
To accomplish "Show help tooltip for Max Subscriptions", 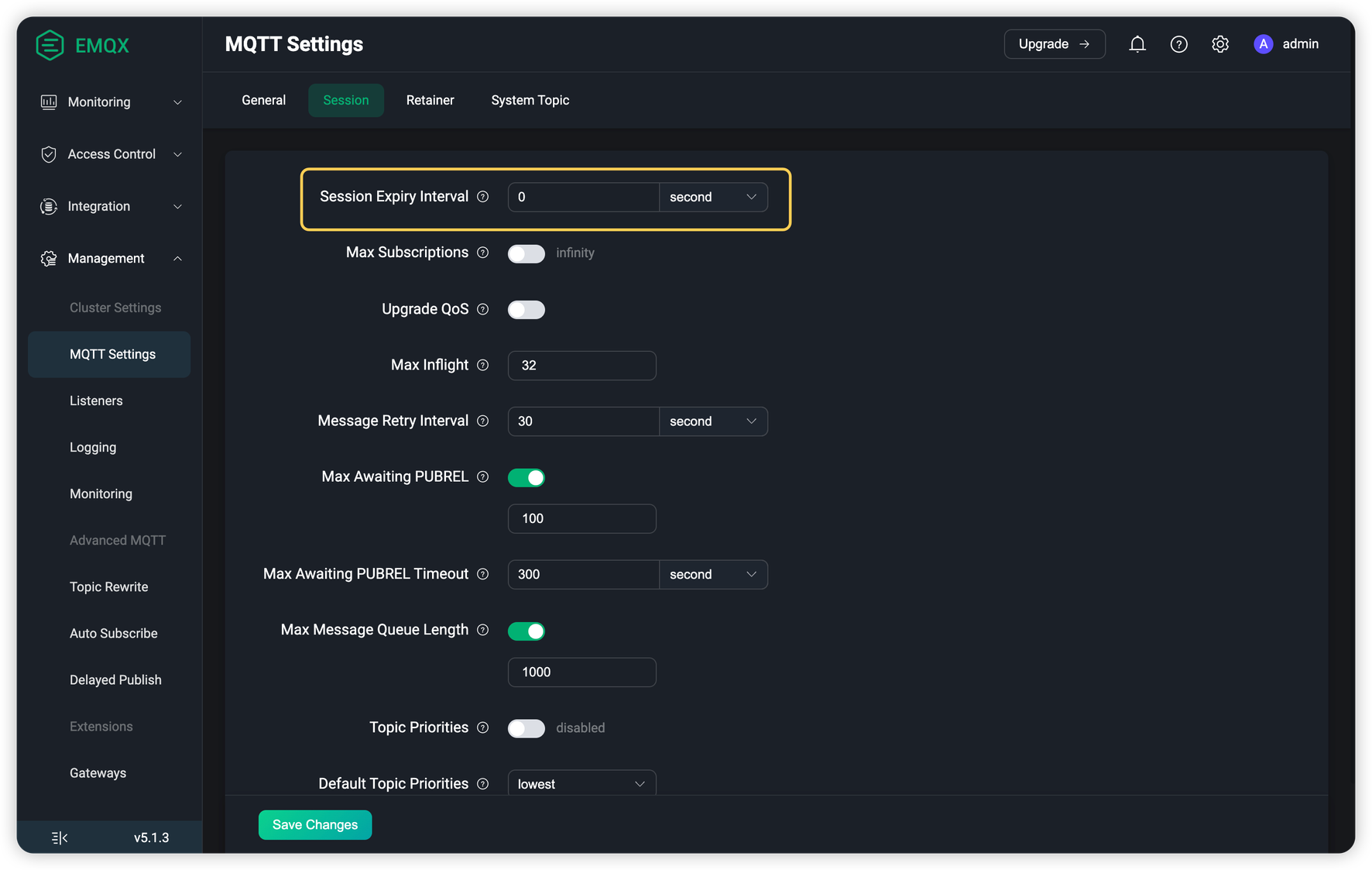I will point(482,253).
